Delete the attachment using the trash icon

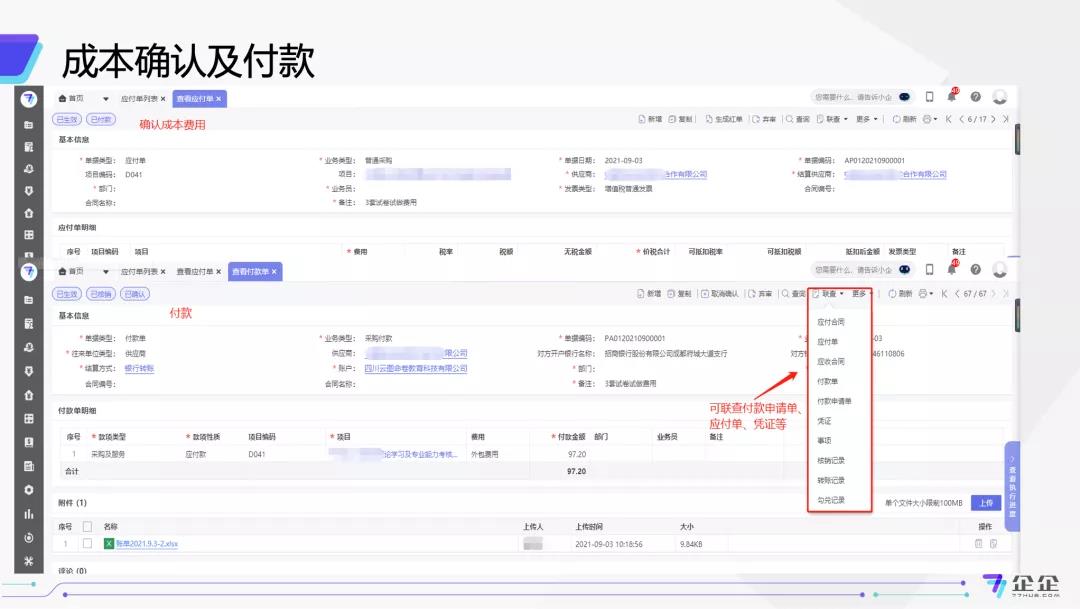click(978, 544)
